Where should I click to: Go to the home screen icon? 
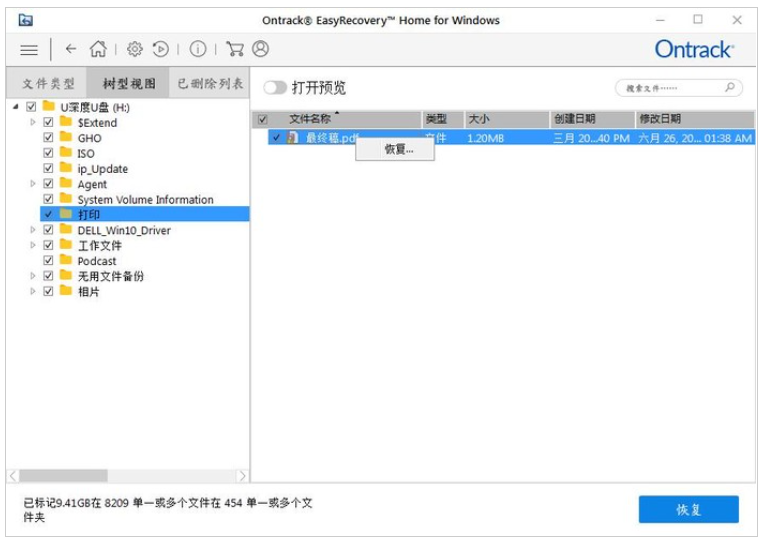[98, 49]
